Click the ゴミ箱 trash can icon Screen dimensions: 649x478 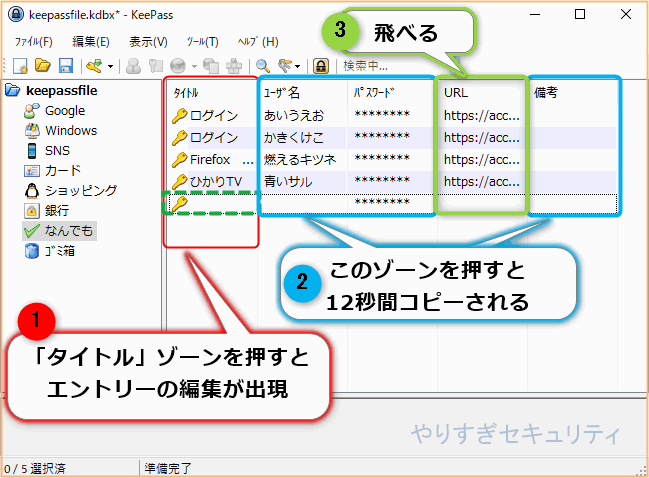click(x=31, y=251)
